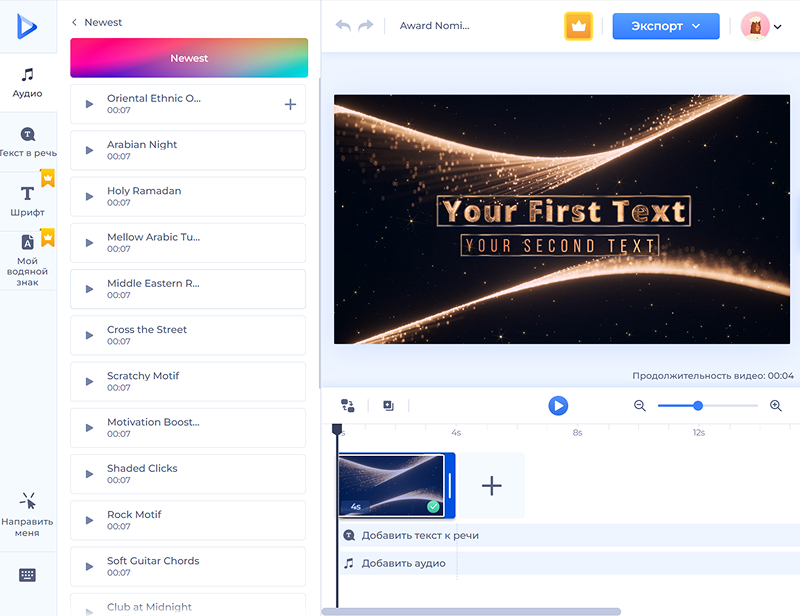Open the Аудио sidebar tab

[x=27, y=83]
